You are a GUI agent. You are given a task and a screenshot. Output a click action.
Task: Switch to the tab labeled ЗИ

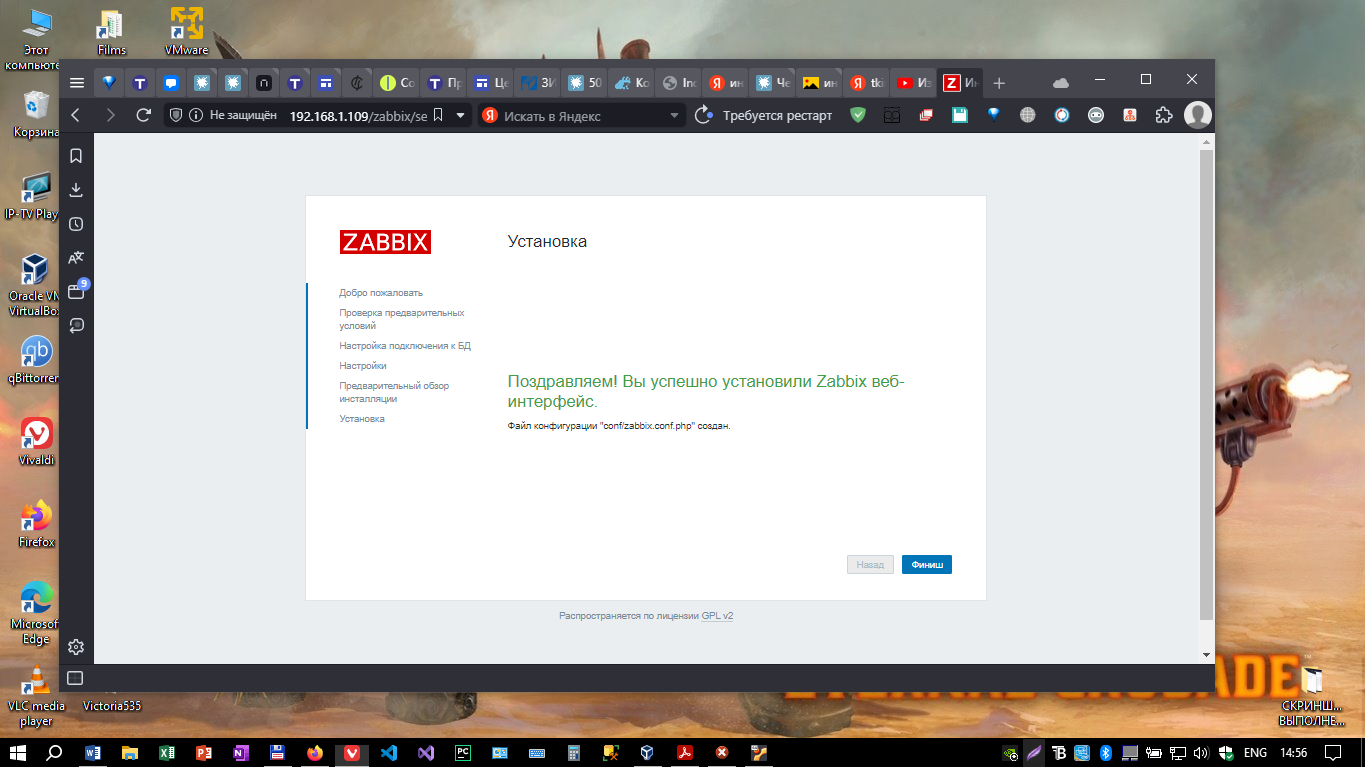(538, 83)
